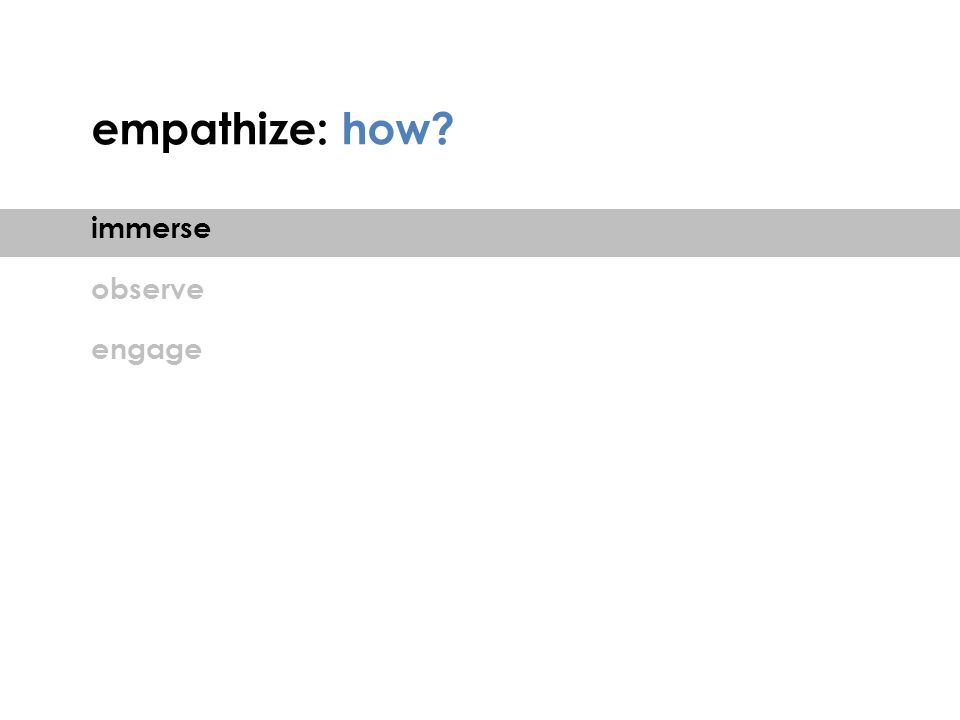
Task: Click the question mark after "how"
Action: tap(442, 129)
